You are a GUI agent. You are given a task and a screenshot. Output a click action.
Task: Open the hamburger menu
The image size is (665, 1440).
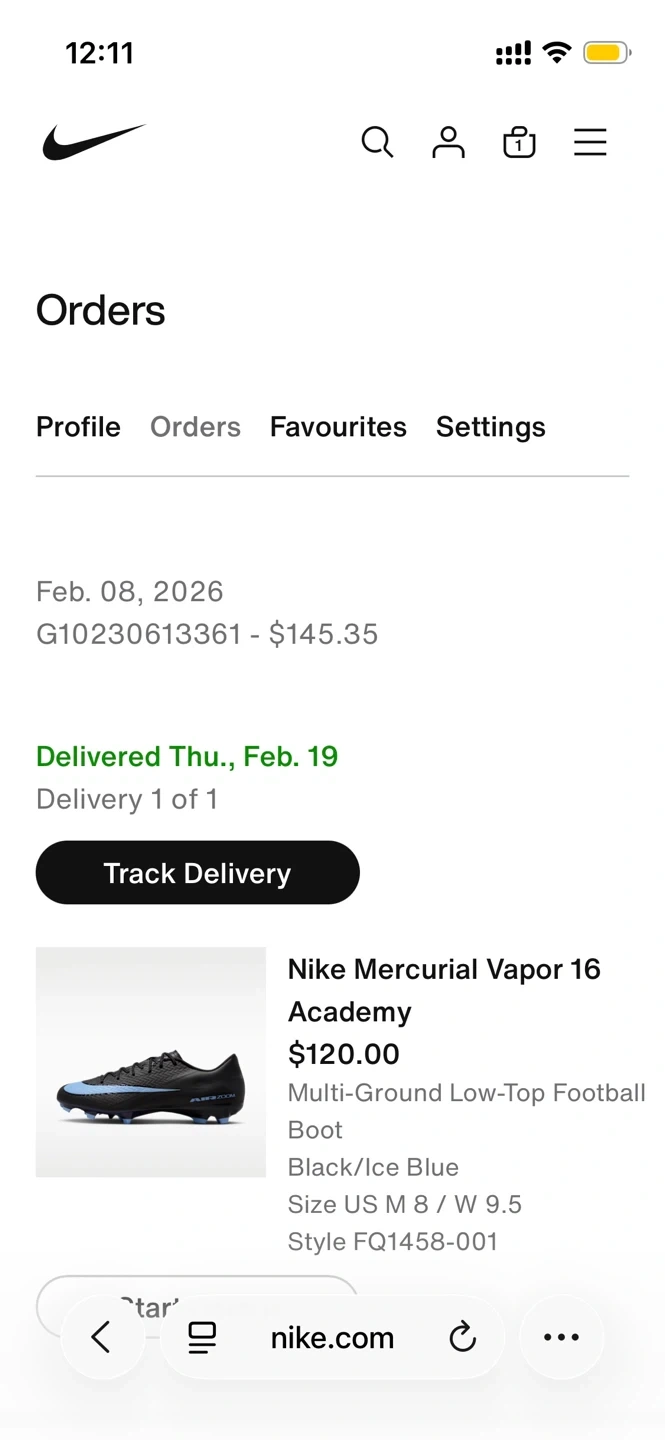[590, 142]
